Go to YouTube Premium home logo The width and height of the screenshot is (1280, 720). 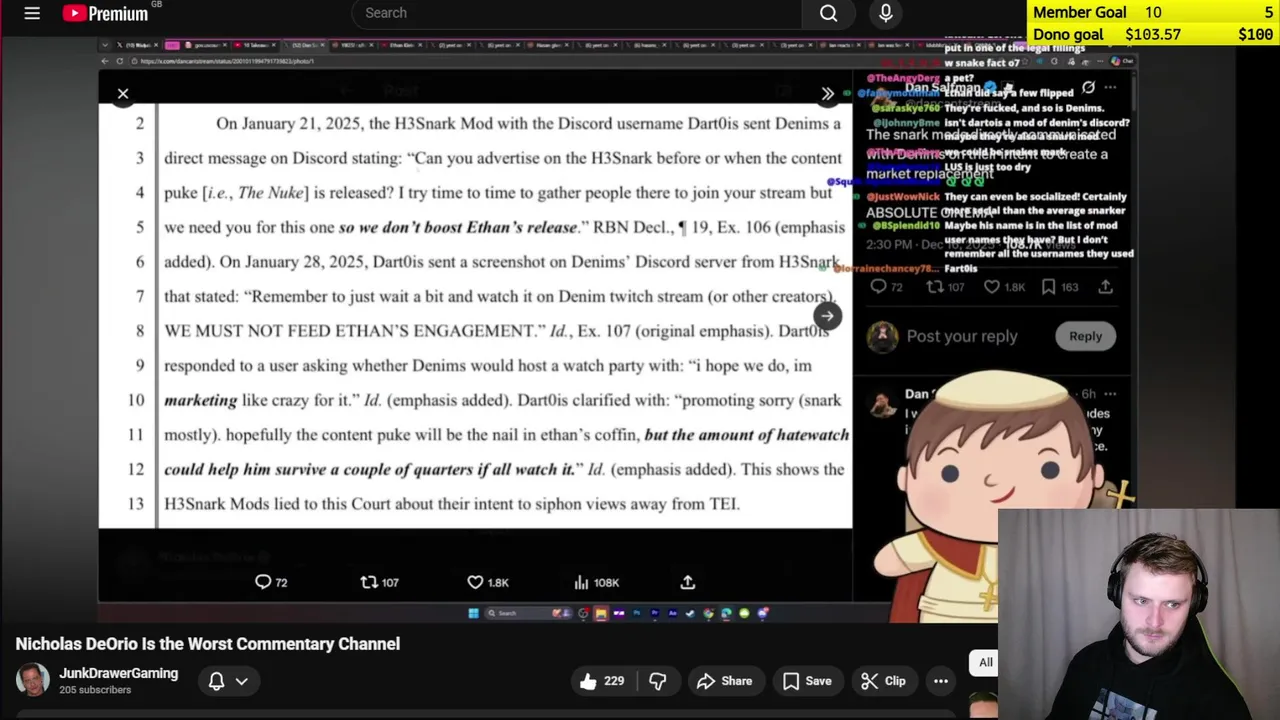[106, 13]
